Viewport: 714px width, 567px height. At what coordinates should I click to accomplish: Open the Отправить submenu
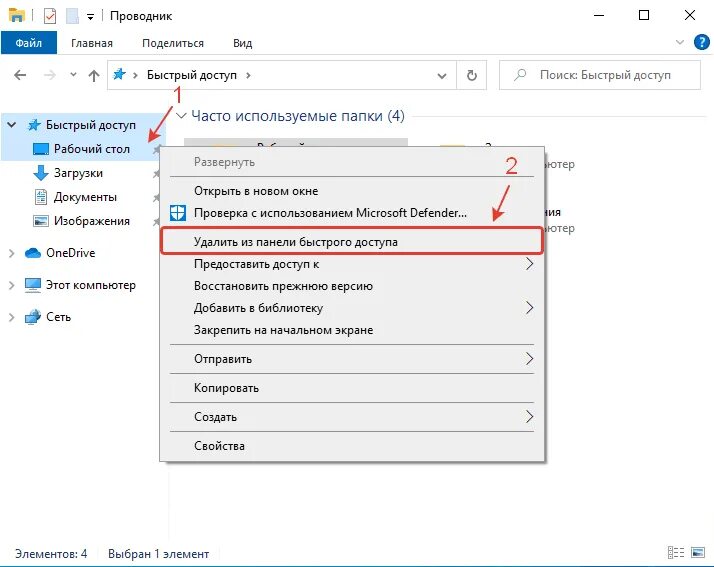(352, 359)
